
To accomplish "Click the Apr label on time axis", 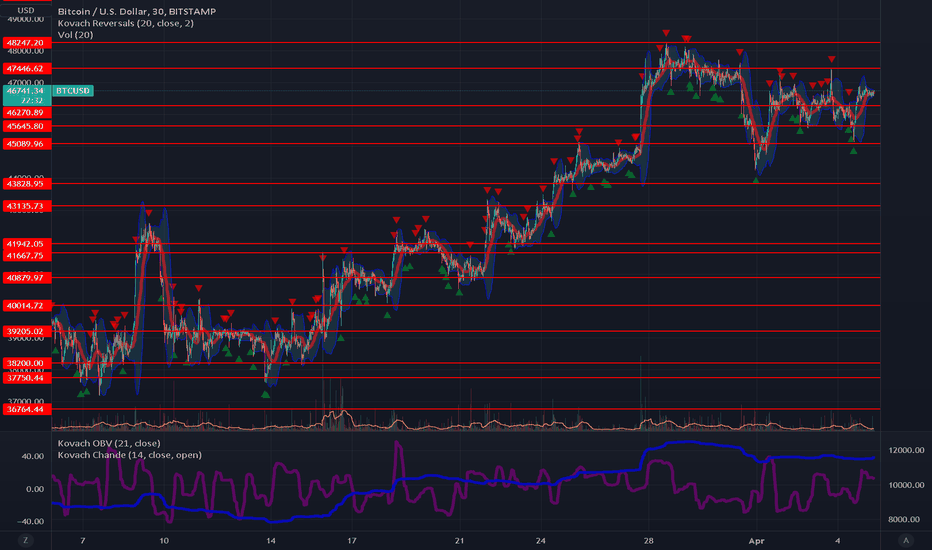I will (756, 540).
